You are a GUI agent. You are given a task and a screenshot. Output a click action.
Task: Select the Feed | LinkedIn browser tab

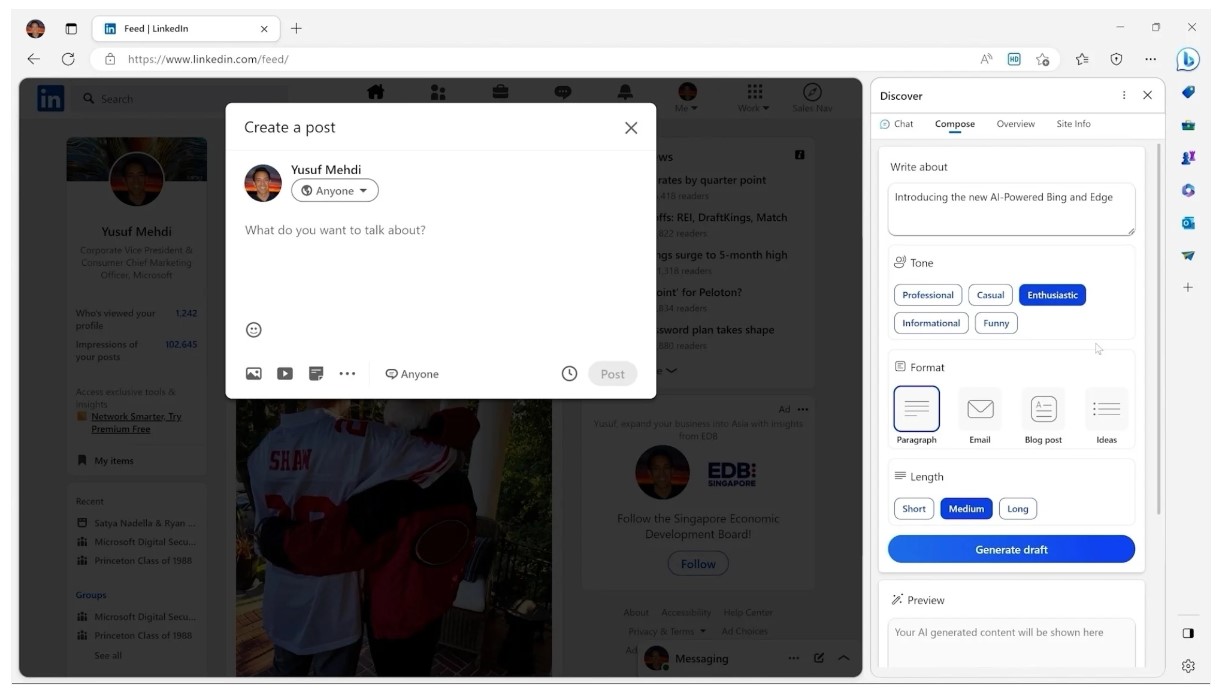186,29
